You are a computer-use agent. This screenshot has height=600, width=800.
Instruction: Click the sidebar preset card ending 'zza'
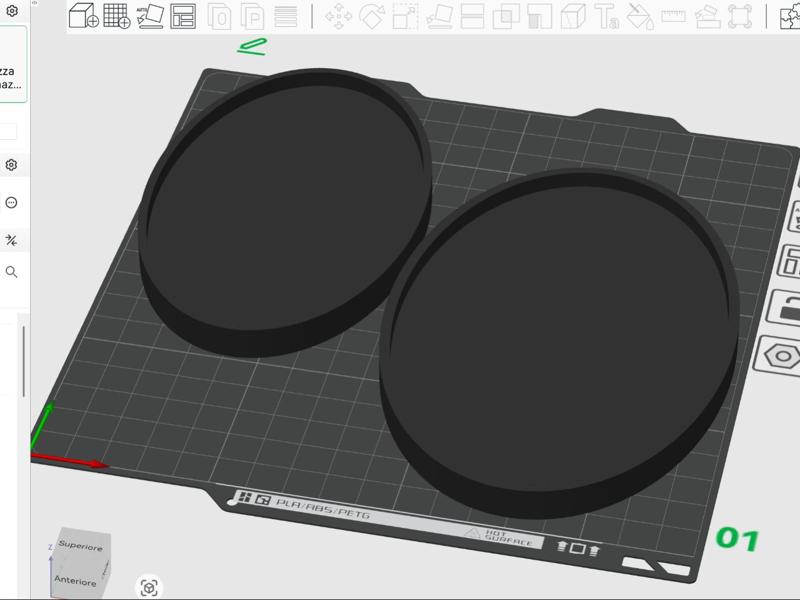pos(13,65)
